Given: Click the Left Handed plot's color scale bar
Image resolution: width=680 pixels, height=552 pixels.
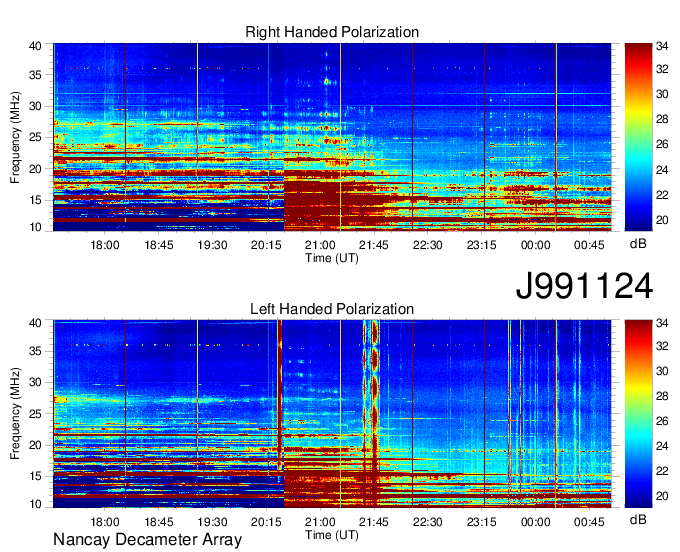Looking at the screenshot, I should pos(638,414).
